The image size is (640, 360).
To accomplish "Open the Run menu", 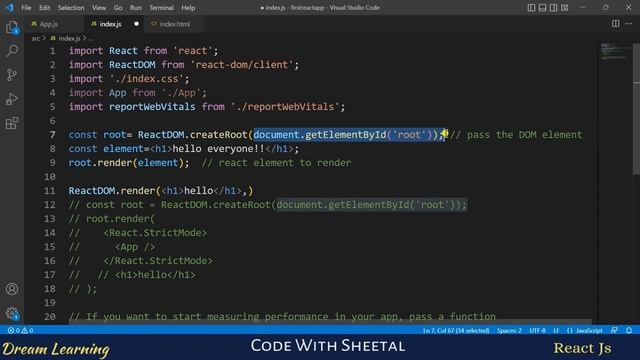I will [136, 7].
